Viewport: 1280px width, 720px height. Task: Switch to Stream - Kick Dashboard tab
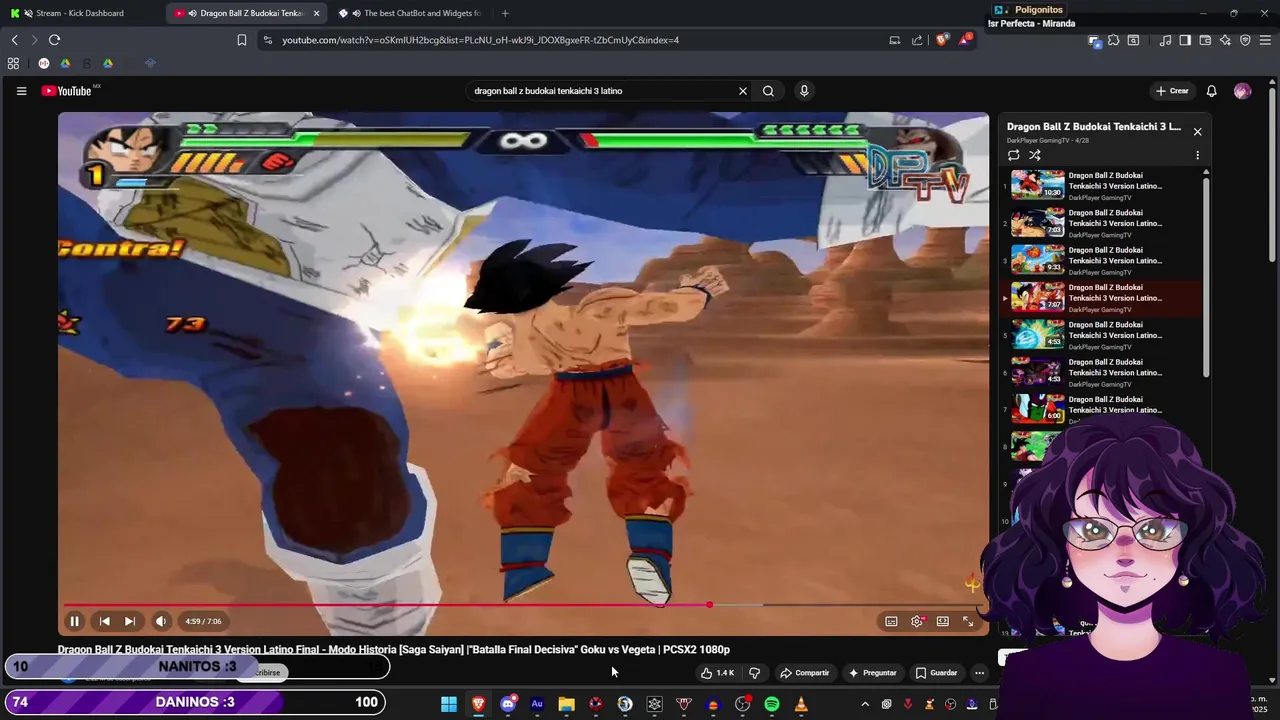(x=80, y=13)
